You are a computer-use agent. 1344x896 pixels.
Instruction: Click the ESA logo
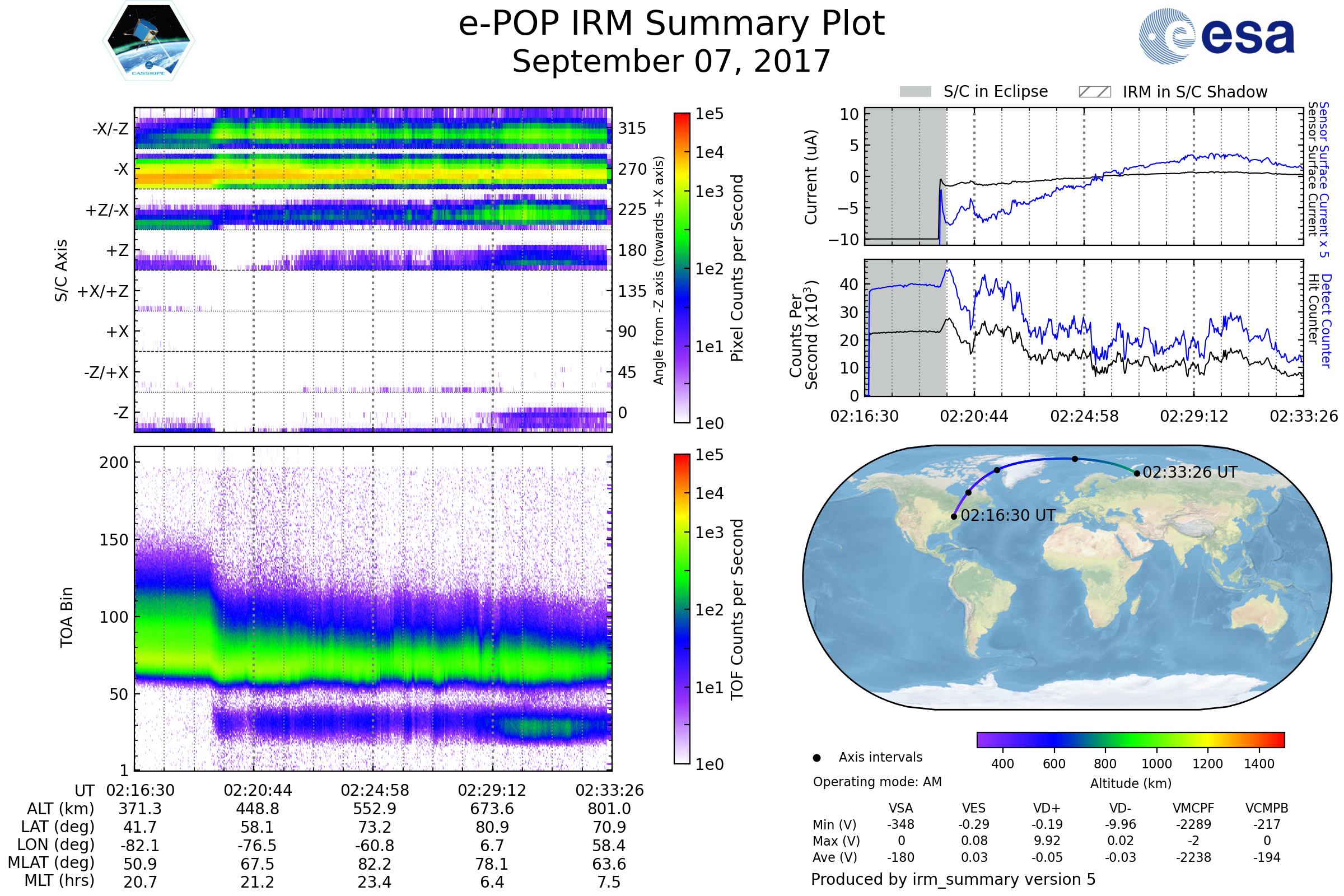(x=1217, y=36)
